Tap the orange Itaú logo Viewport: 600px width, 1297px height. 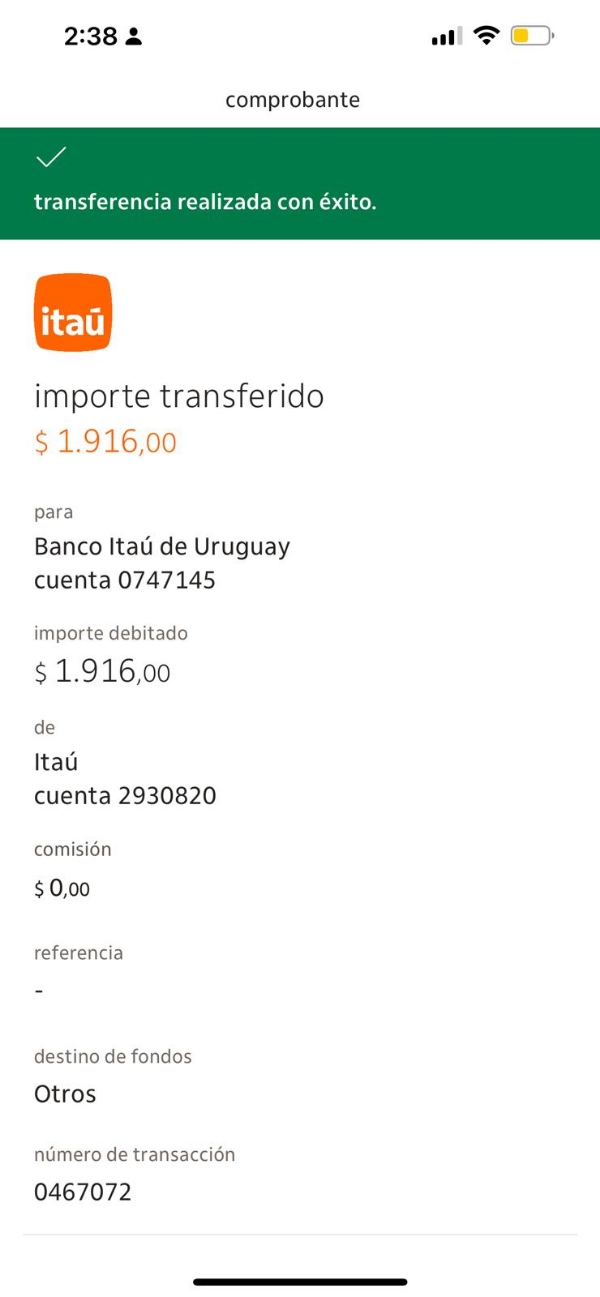(73, 313)
